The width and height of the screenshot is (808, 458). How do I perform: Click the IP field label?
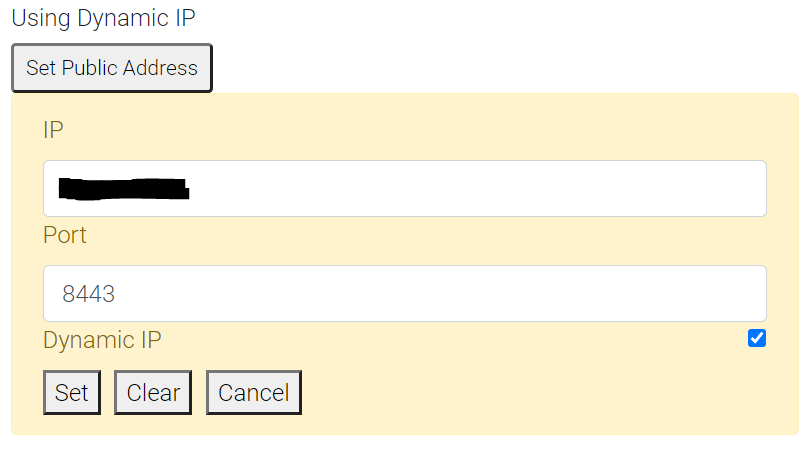(53, 129)
